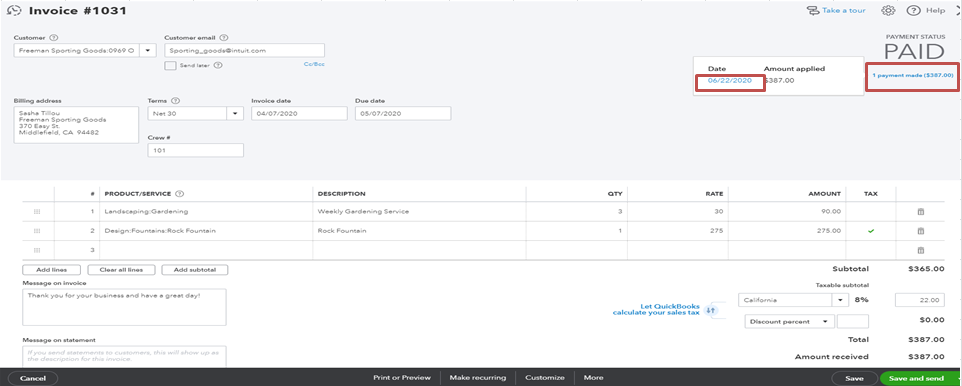962x386 pixels.
Task: Click the amount cell showing 275.00
Action: (x=787, y=231)
